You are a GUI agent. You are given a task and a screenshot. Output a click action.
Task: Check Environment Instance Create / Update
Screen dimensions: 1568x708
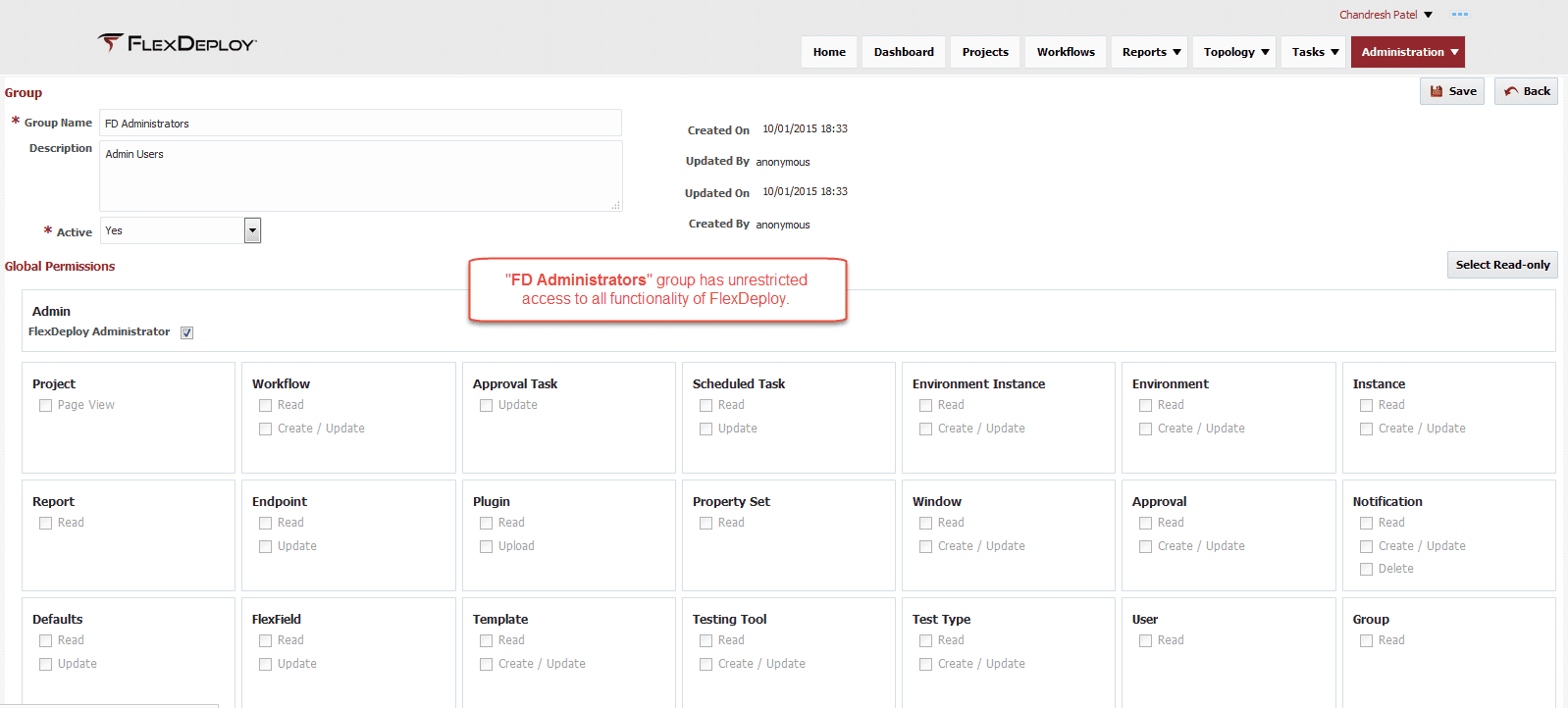[925, 429]
